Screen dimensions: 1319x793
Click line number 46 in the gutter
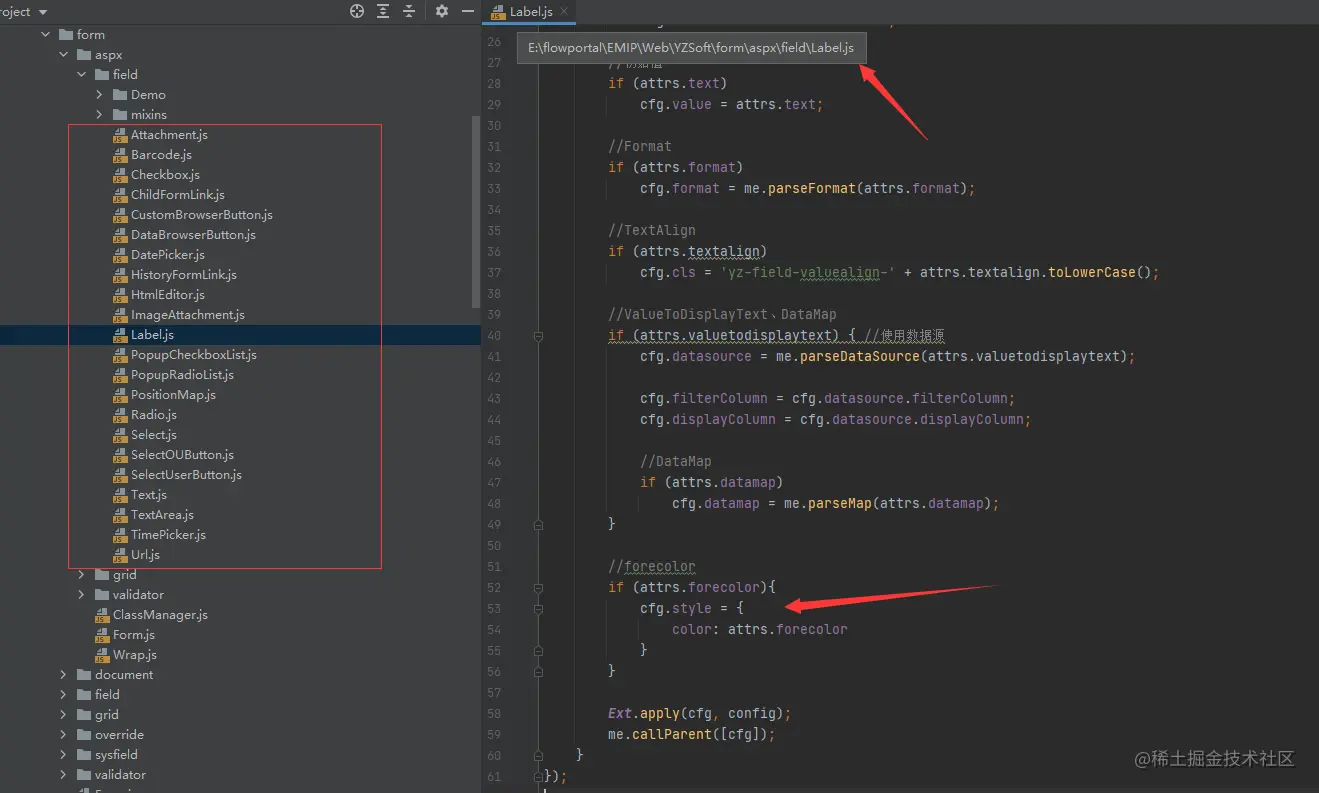pyautogui.click(x=494, y=462)
